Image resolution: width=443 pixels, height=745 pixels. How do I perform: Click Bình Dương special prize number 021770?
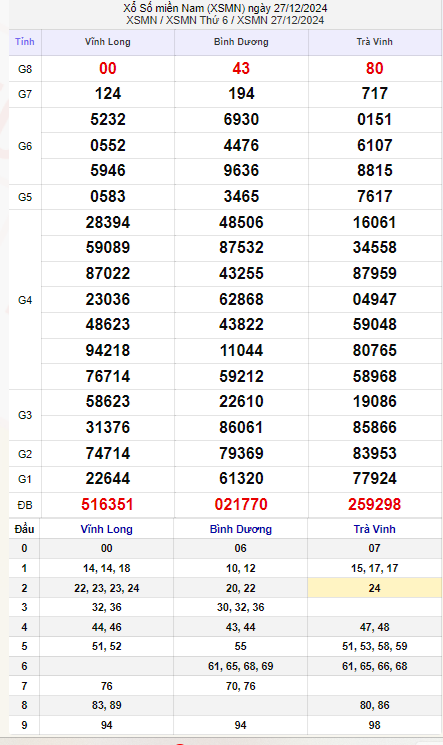click(241, 504)
